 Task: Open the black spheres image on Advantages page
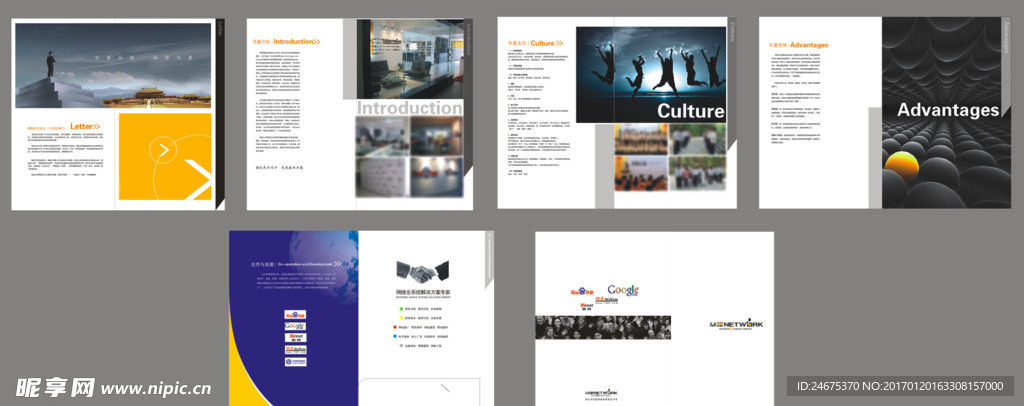point(946,112)
